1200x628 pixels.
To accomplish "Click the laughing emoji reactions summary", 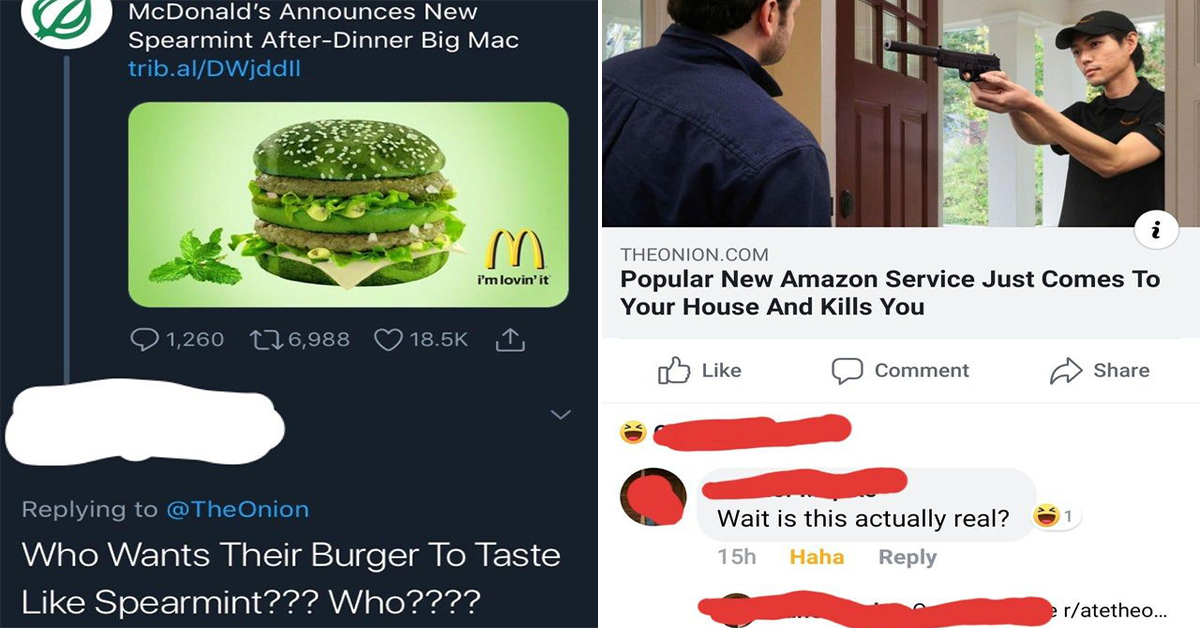I will coord(633,432).
